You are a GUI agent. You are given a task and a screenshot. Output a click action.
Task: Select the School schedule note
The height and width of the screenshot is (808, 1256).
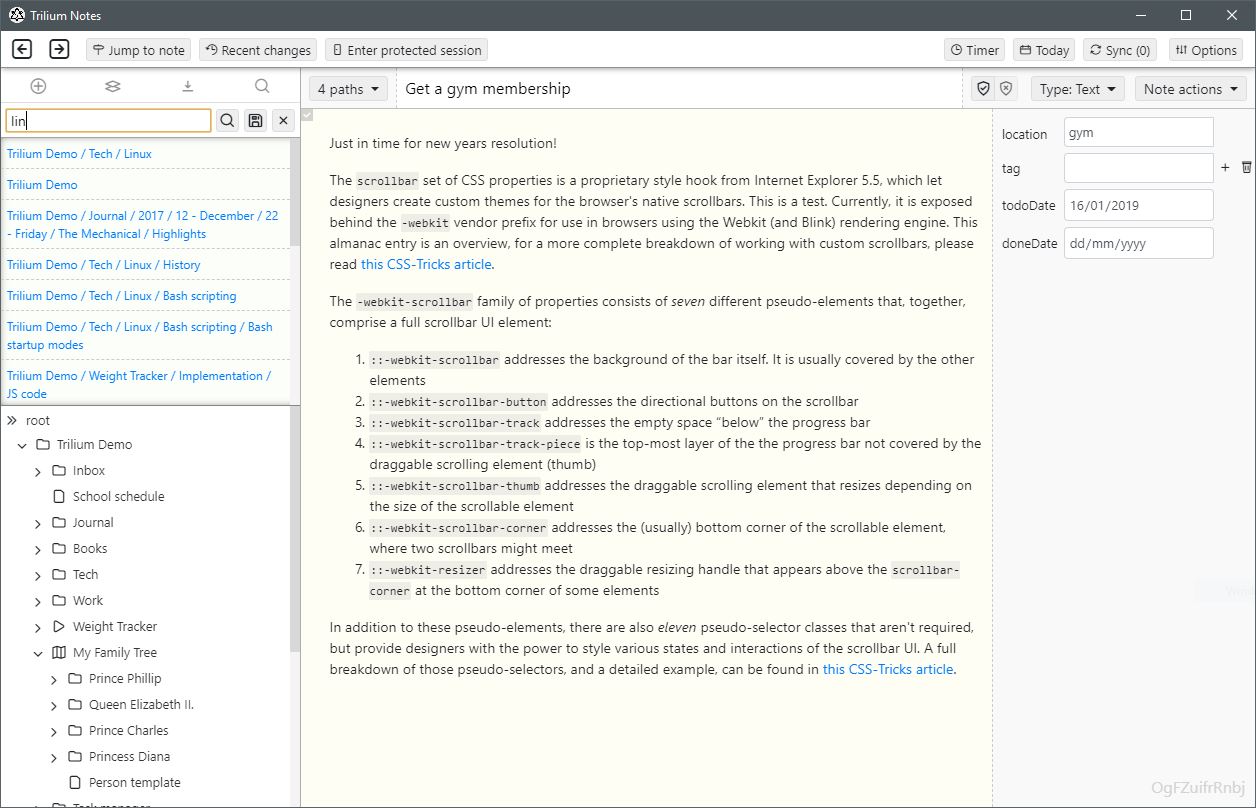pyautogui.click(x=118, y=496)
